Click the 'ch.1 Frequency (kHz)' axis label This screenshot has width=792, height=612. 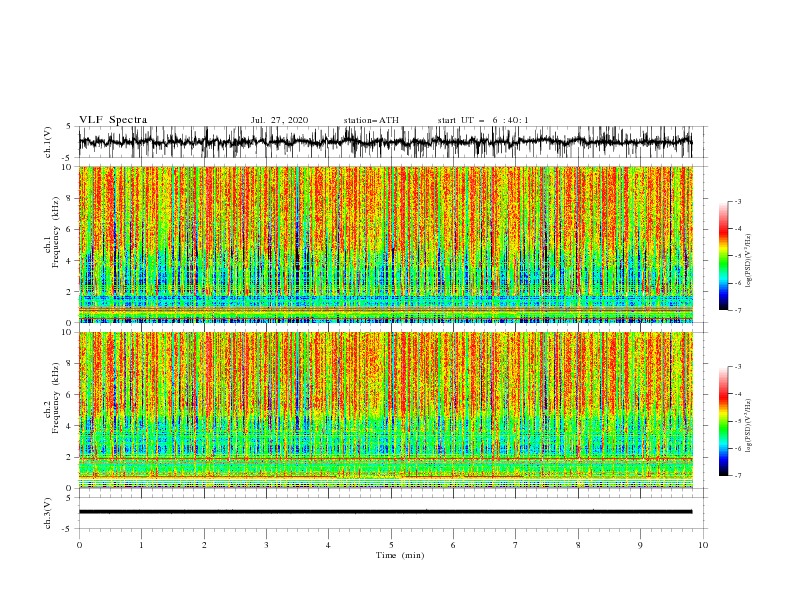pyautogui.click(x=52, y=233)
